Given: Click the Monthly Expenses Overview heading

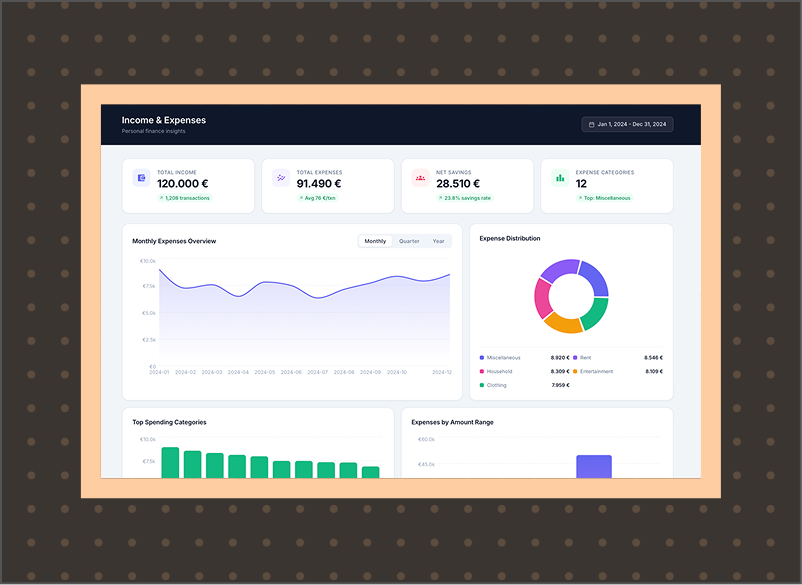Looking at the screenshot, I should click(x=174, y=241).
